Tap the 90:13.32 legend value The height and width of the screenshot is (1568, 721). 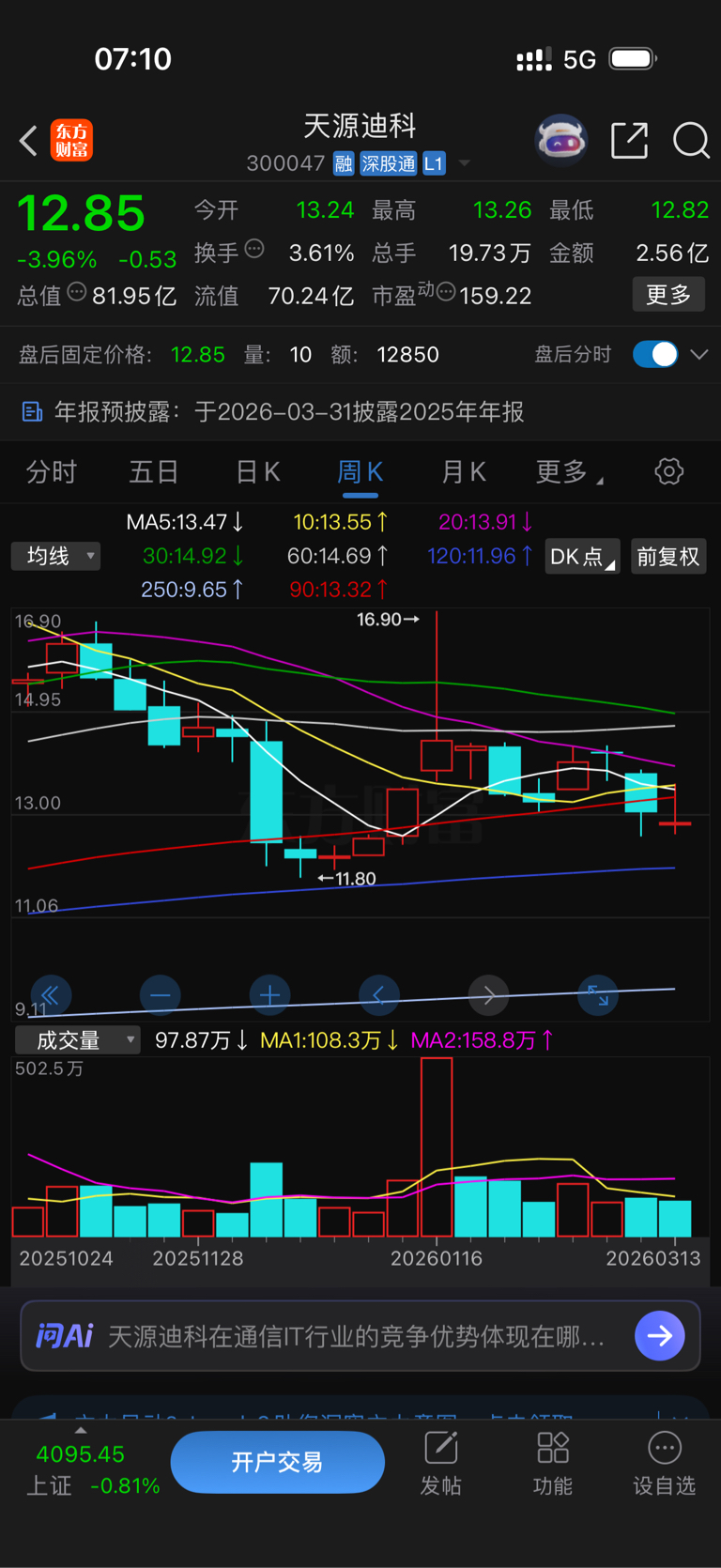(339, 590)
